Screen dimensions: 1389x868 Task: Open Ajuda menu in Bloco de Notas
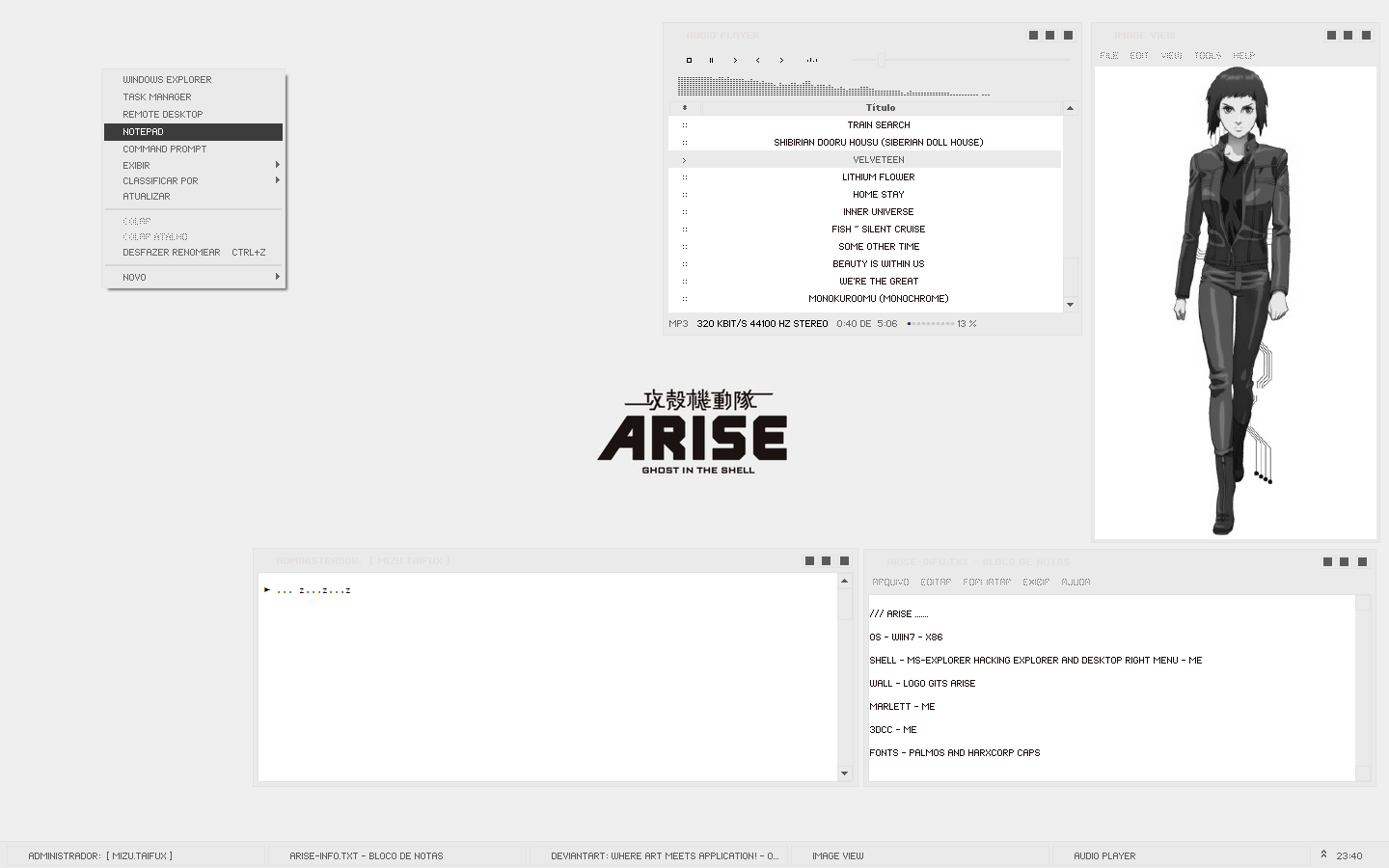[1076, 583]
